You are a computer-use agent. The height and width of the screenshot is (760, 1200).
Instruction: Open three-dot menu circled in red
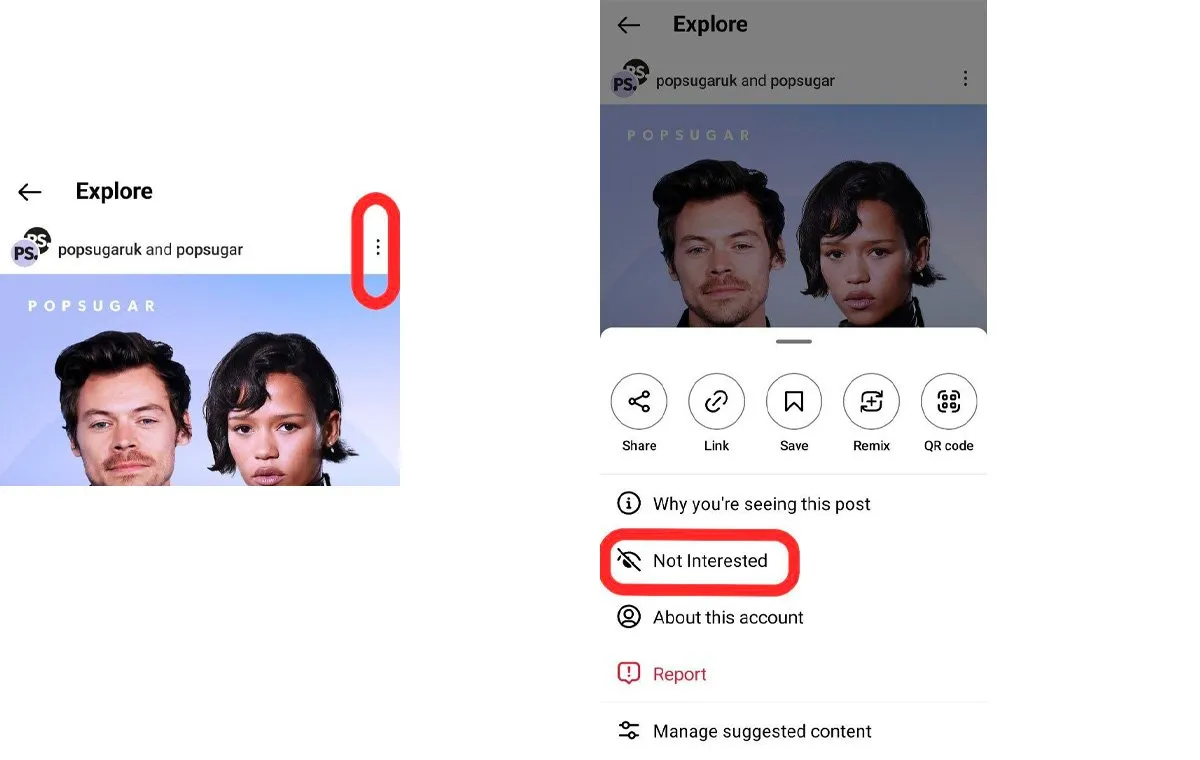[377, 247]
